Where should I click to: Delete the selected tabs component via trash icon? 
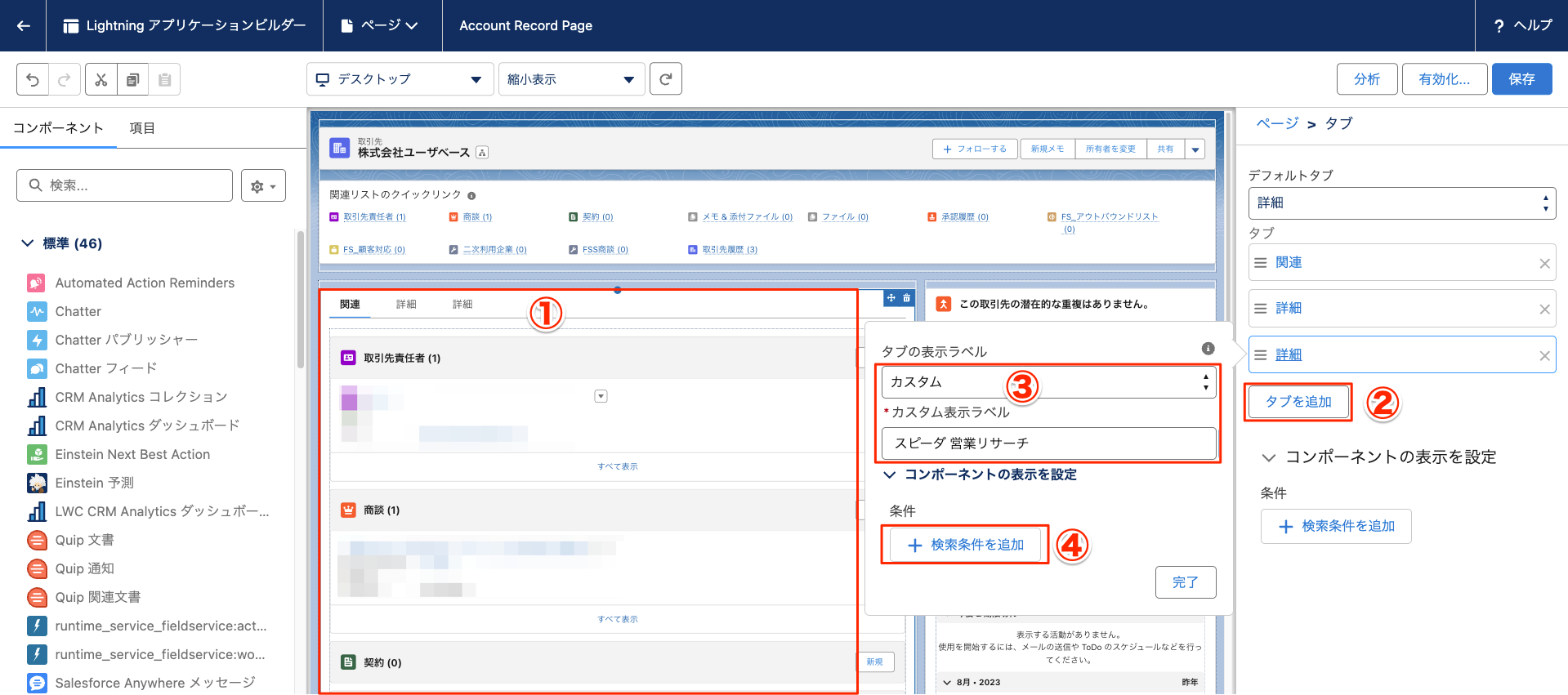pos(906,298)
